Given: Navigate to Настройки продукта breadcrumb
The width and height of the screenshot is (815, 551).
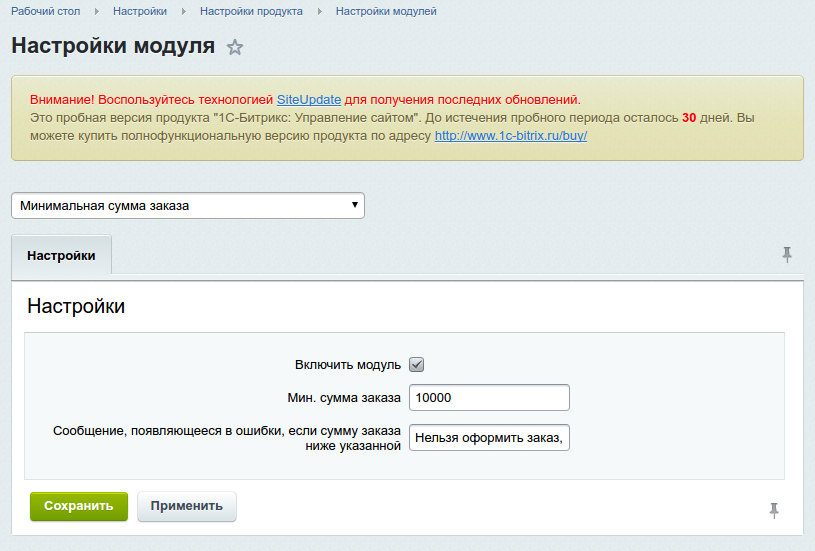Looking at the screenshot, I should [x=251, y=11].
